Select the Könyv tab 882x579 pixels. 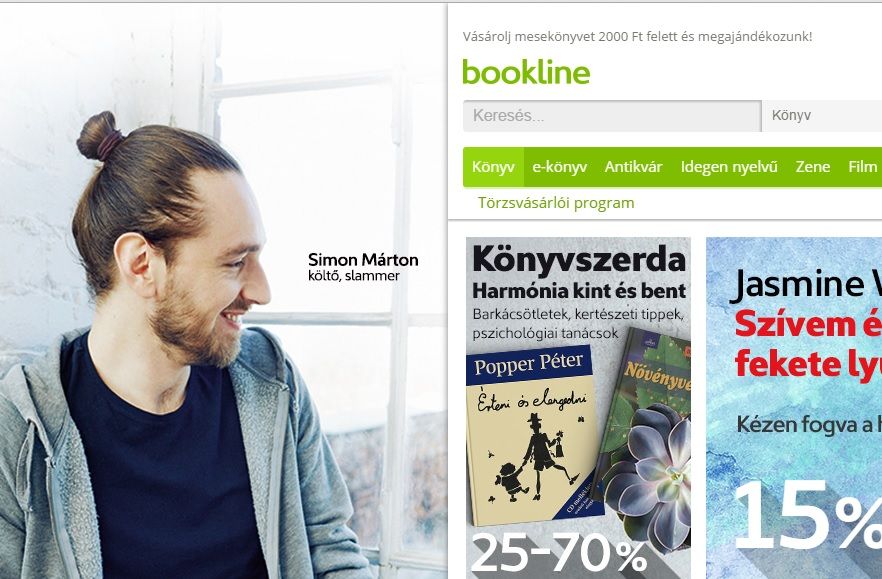tap(493, 167)
